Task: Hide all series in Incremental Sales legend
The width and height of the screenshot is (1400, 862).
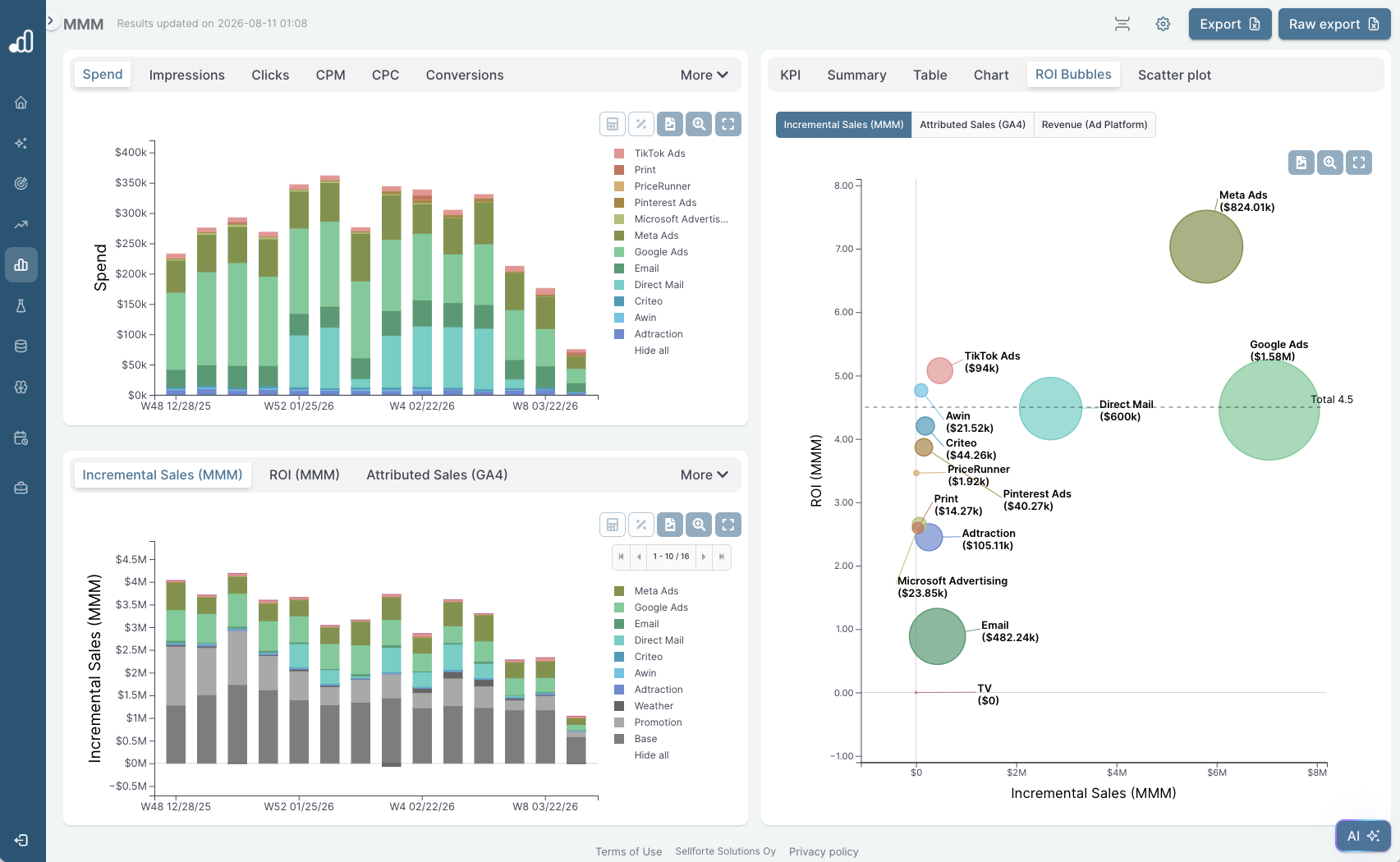Action: pyautogui.click(x=651, y=755)
